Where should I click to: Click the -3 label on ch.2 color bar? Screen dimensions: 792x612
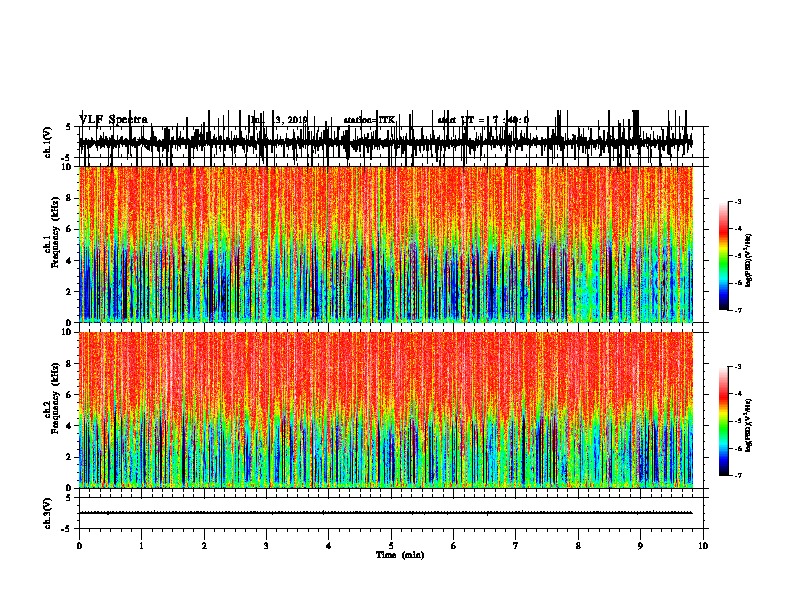tap(737, 367)
